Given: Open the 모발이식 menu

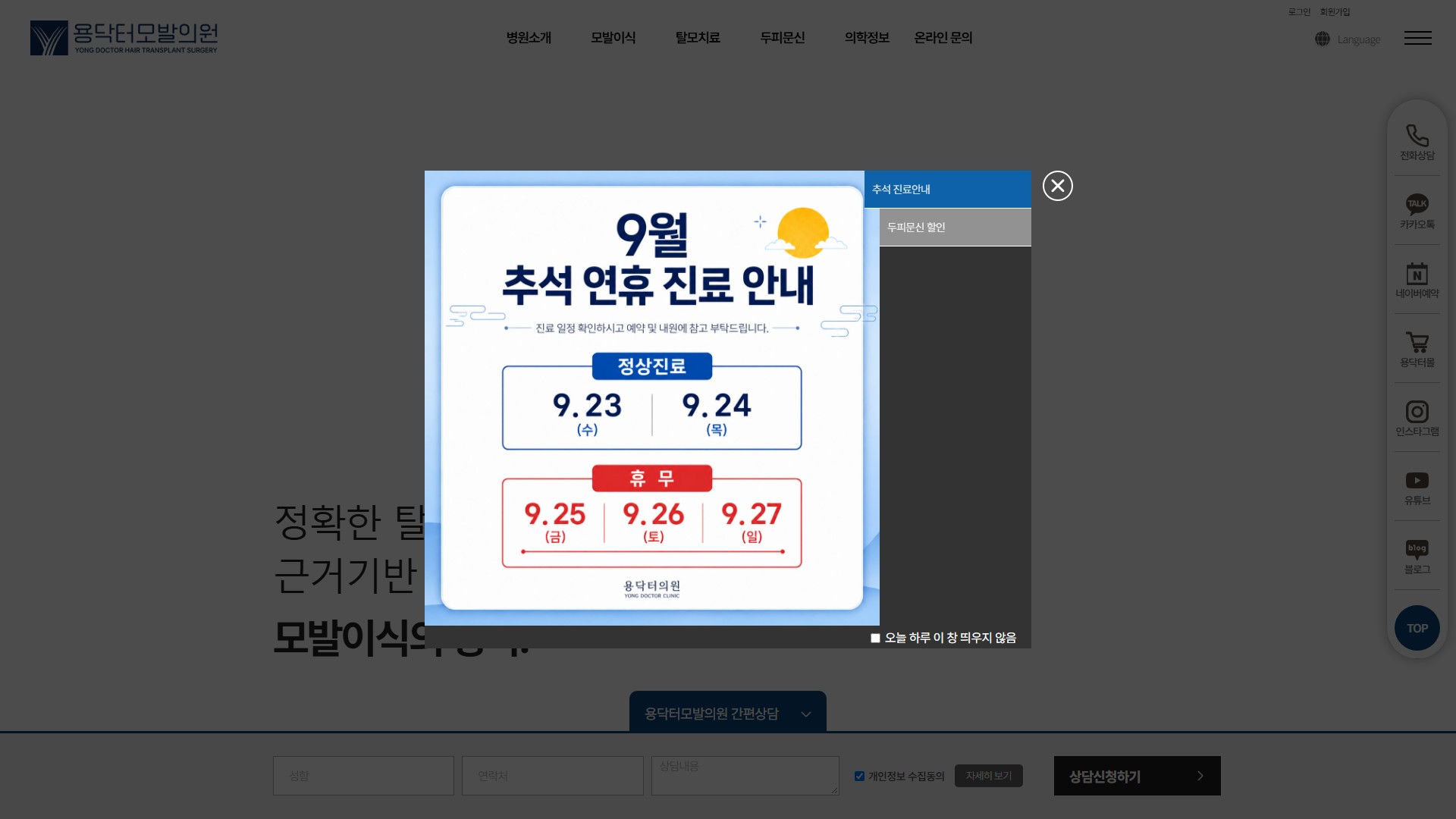Looking at the screenshot, I should [613, 38].
